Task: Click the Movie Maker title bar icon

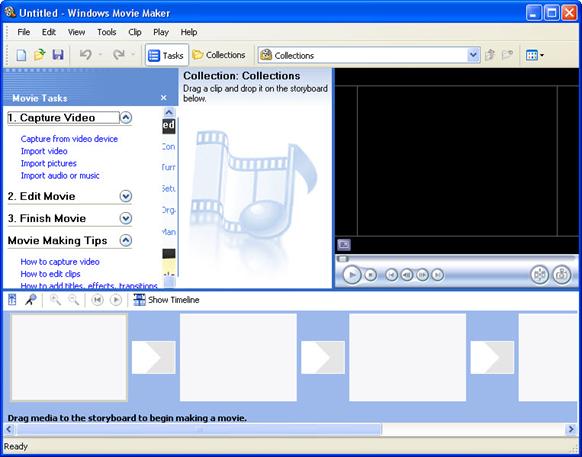Action: coord(10,12)
